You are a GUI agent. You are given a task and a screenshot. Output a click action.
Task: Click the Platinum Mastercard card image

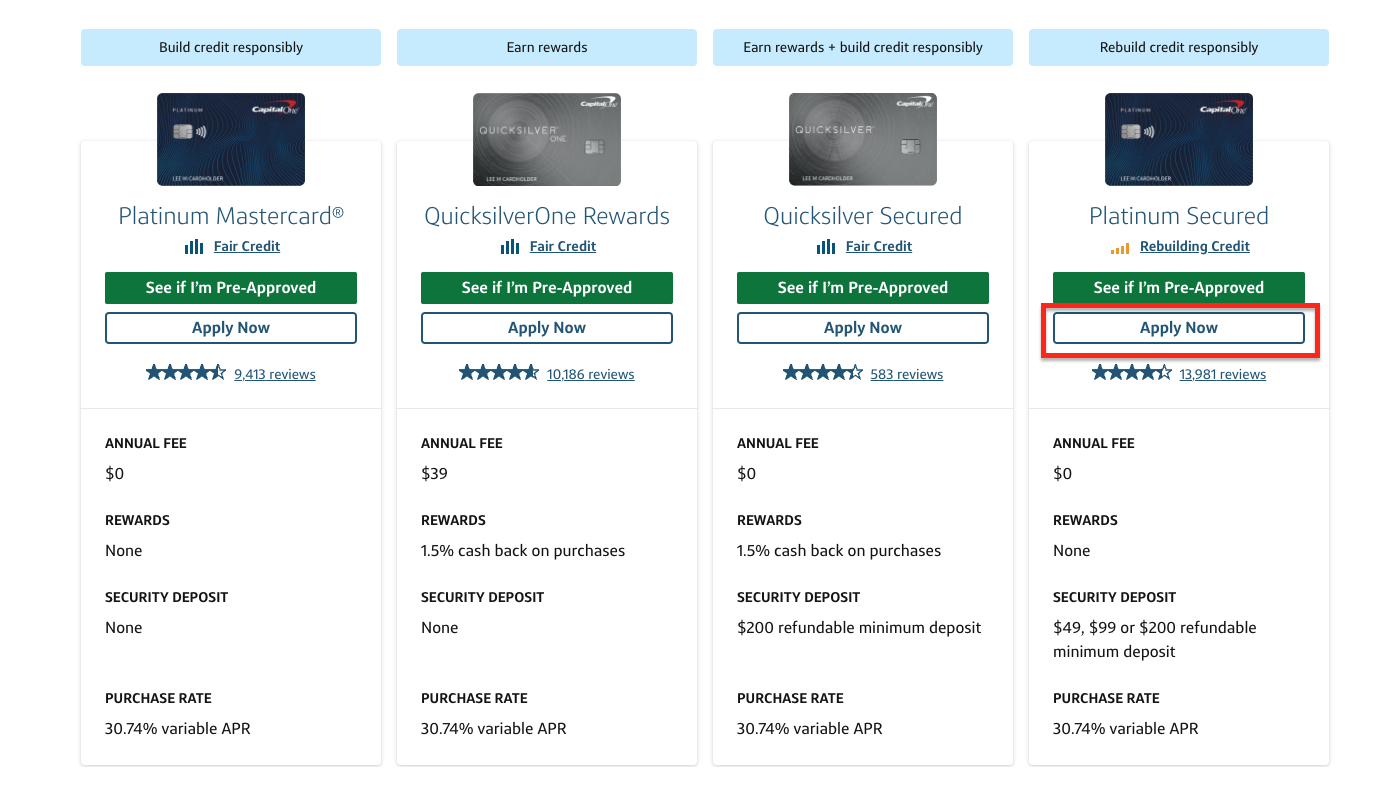[231, 139]
